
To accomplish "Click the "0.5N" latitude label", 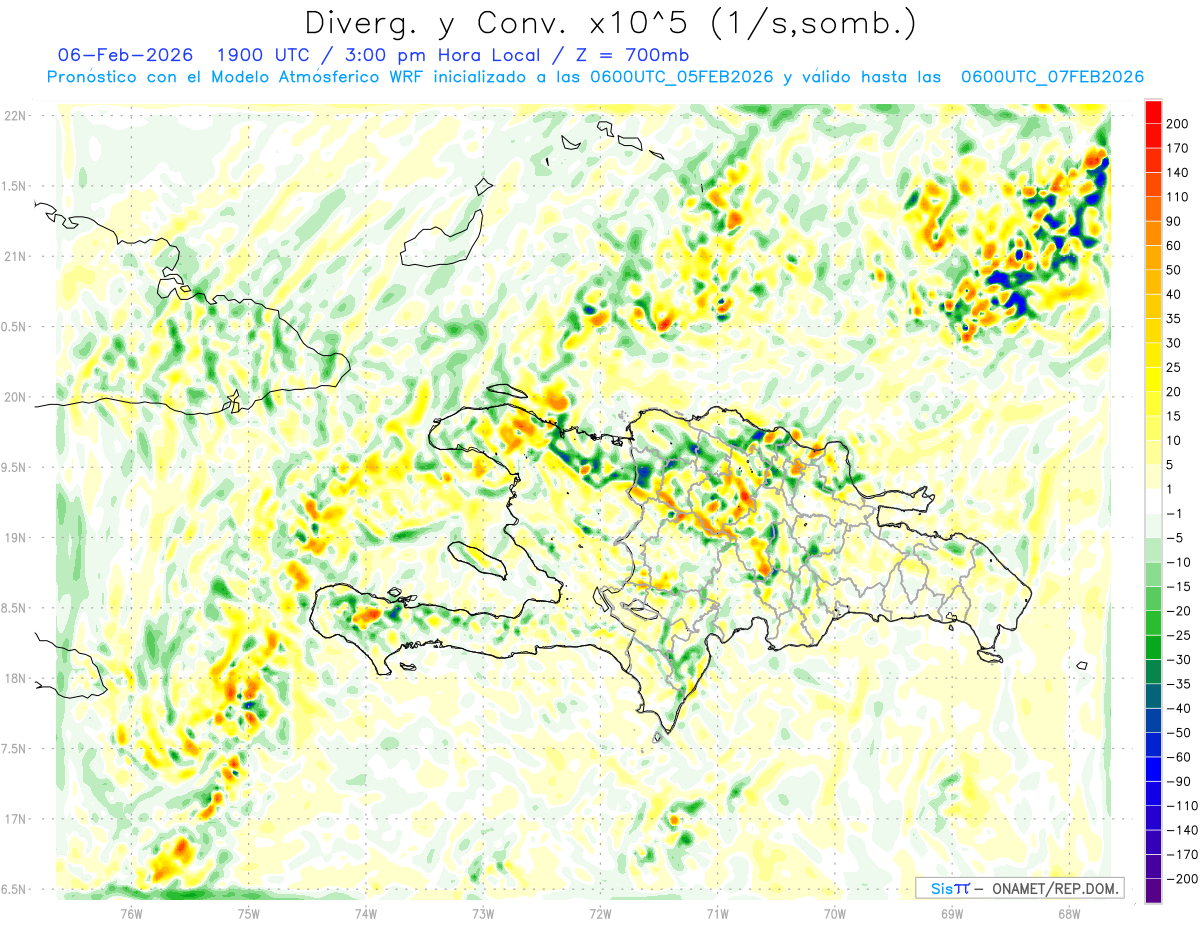I will (15, 327).
